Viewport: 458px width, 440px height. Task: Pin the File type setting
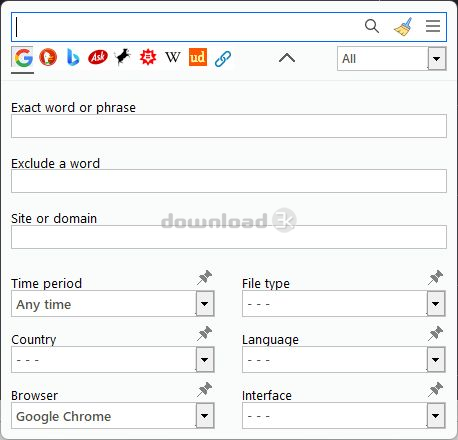[435, 277]
